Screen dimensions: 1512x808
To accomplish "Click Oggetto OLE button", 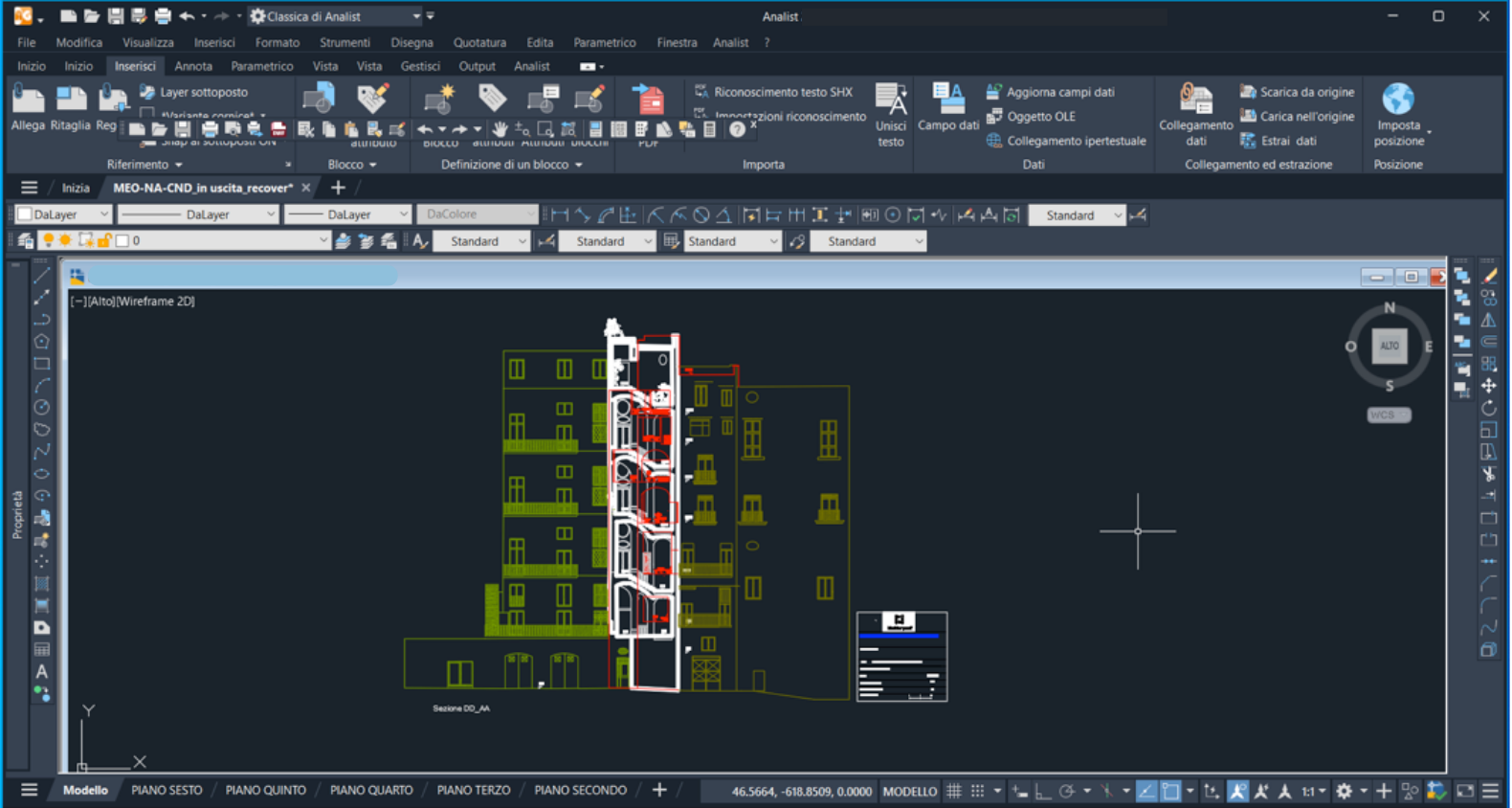I will [1032, 117].
